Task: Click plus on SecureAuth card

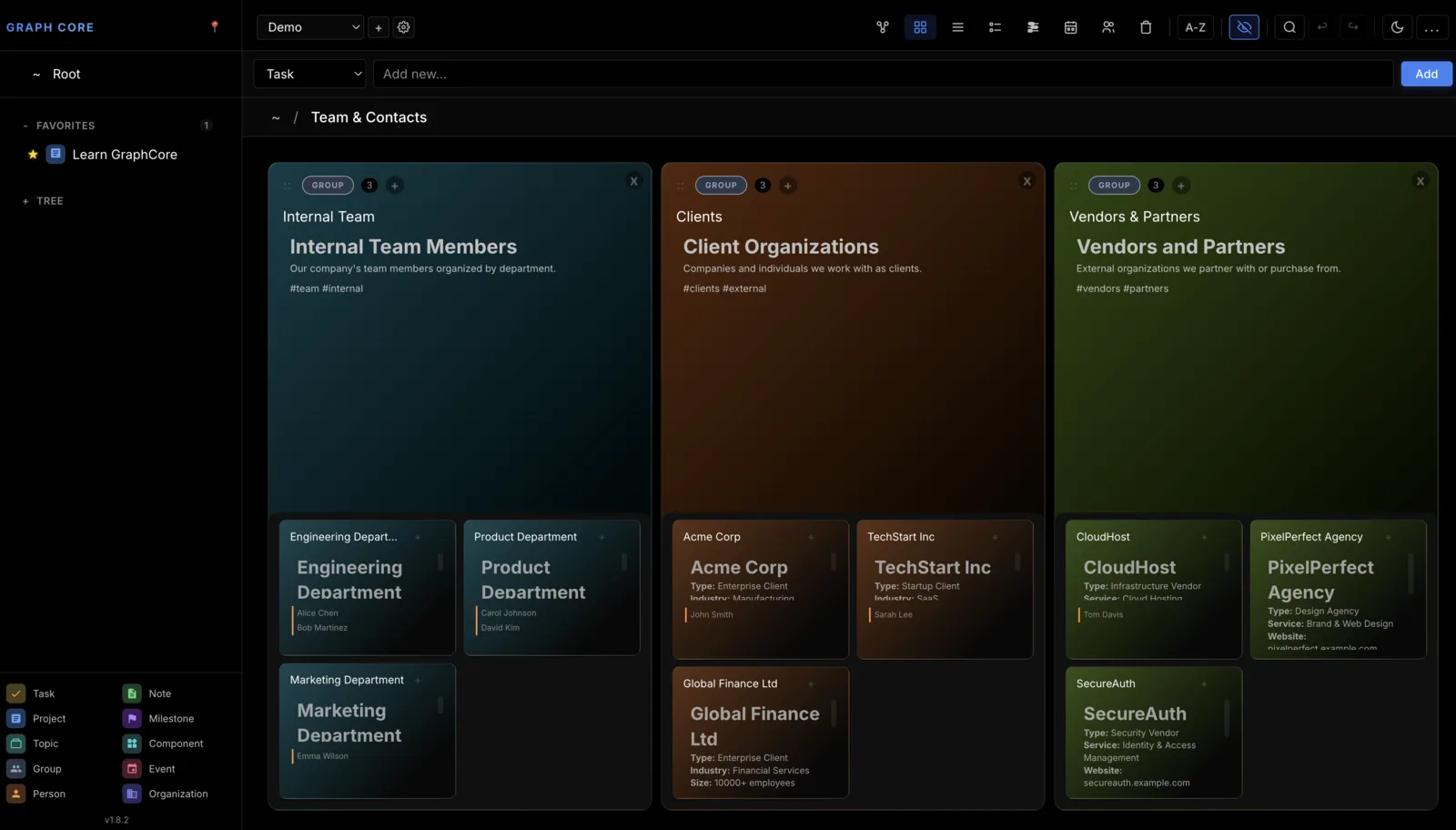Action: [1204, 684]
